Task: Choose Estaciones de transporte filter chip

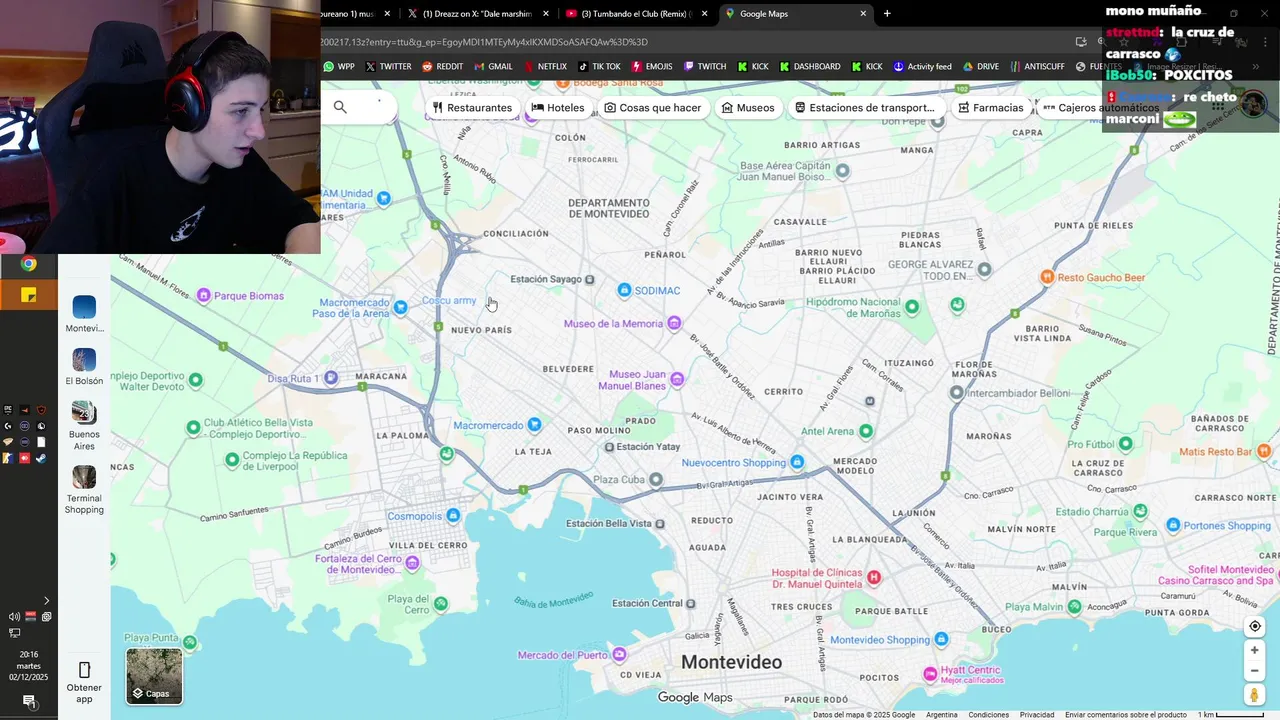Action: 865,107
